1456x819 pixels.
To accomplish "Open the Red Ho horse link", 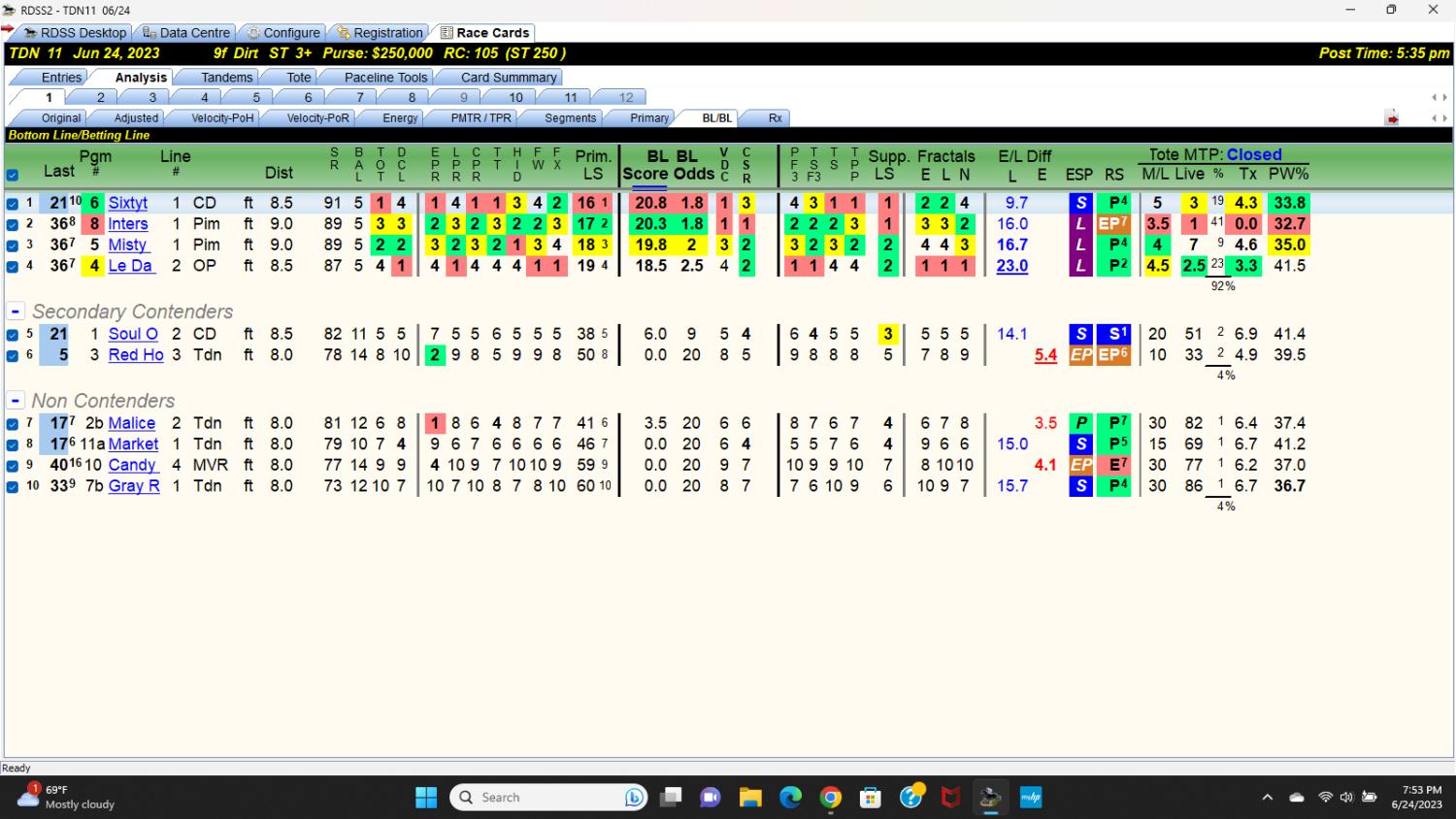I will click(136, 355).
